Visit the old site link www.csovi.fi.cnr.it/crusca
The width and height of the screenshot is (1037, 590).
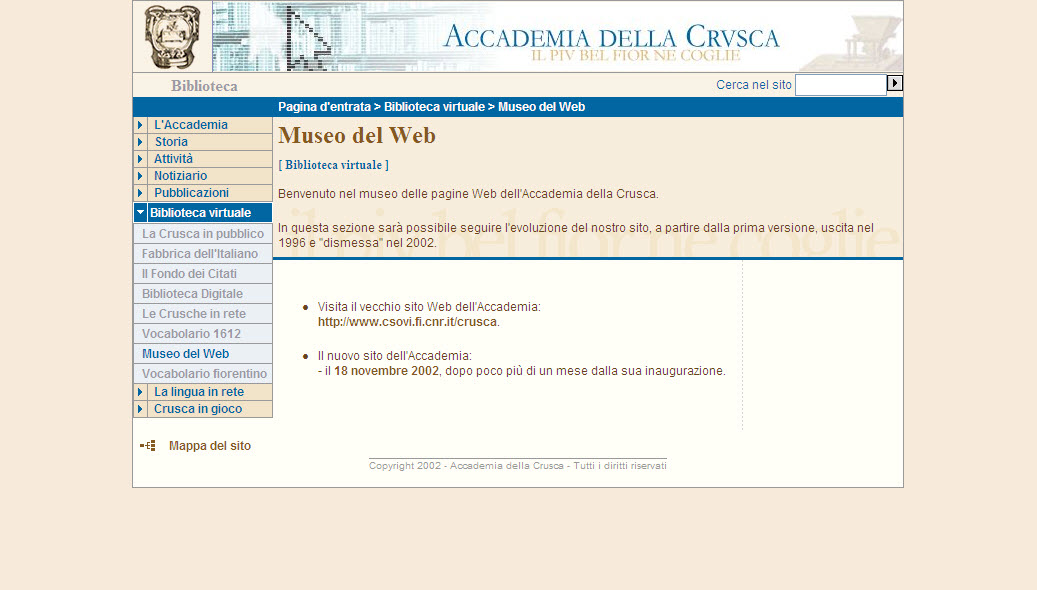click(407, 322)
